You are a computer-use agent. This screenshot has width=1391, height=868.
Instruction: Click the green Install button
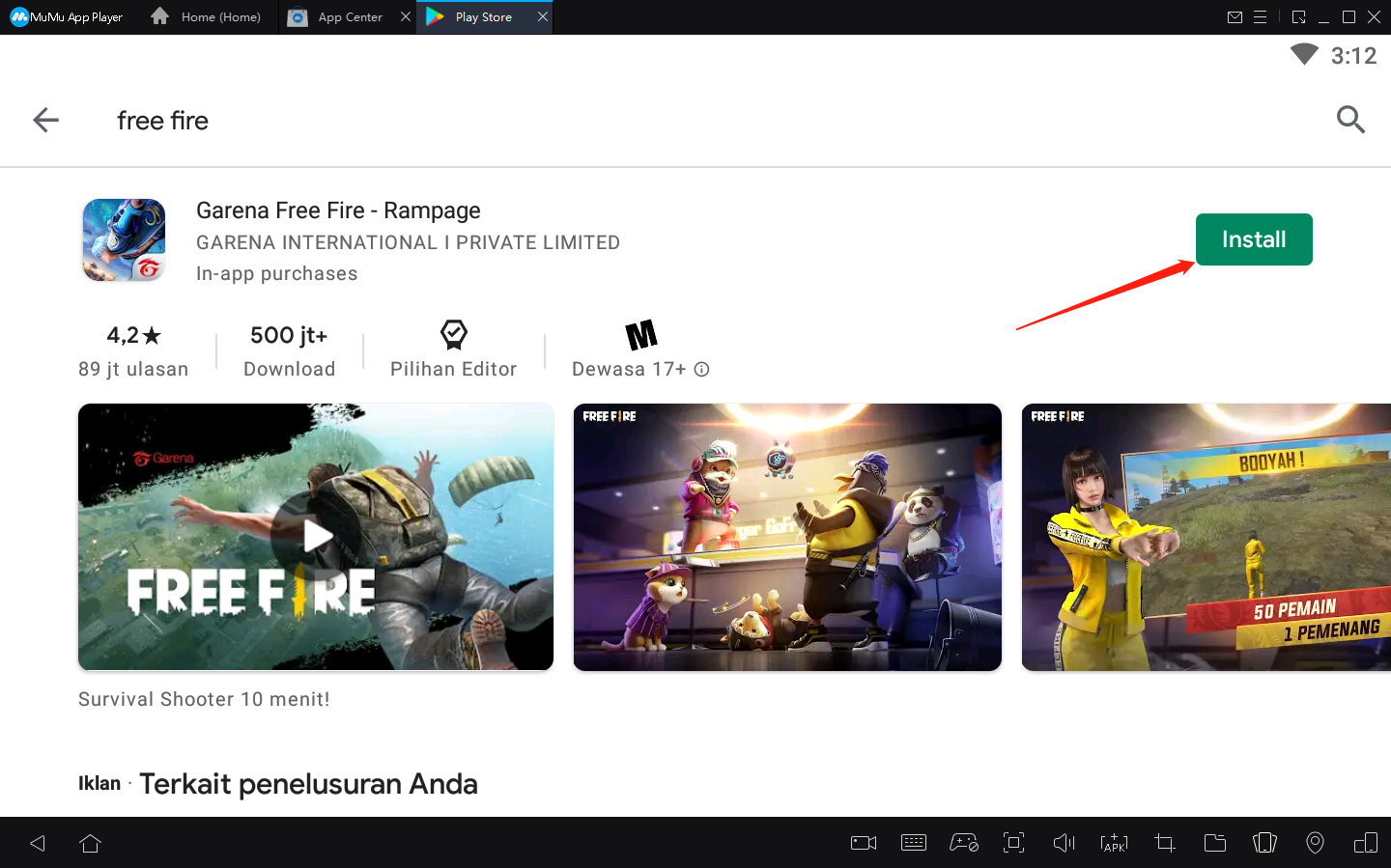click(x=1254, y=239)
